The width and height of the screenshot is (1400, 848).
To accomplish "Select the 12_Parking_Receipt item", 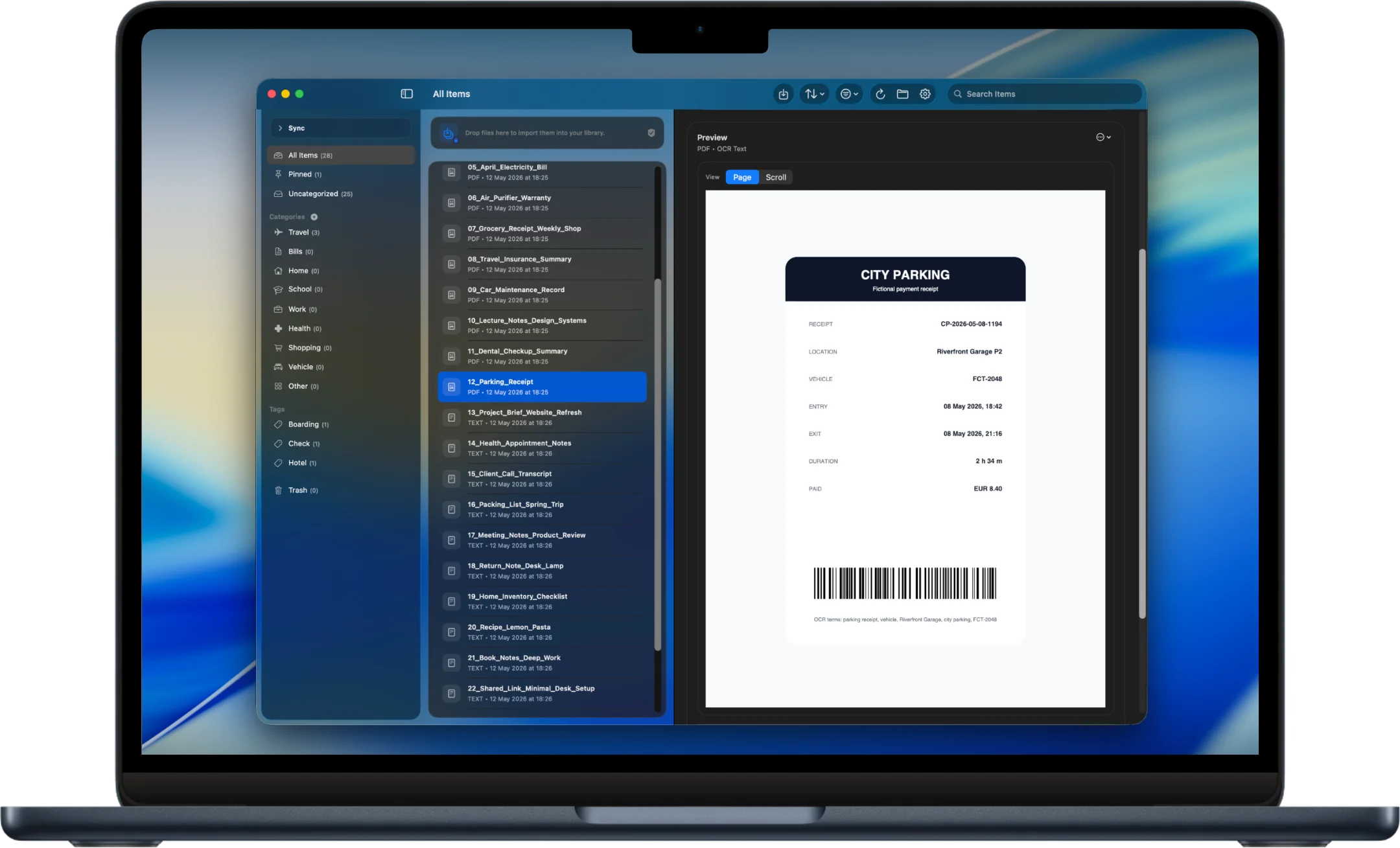I will (x=542, y=387).
